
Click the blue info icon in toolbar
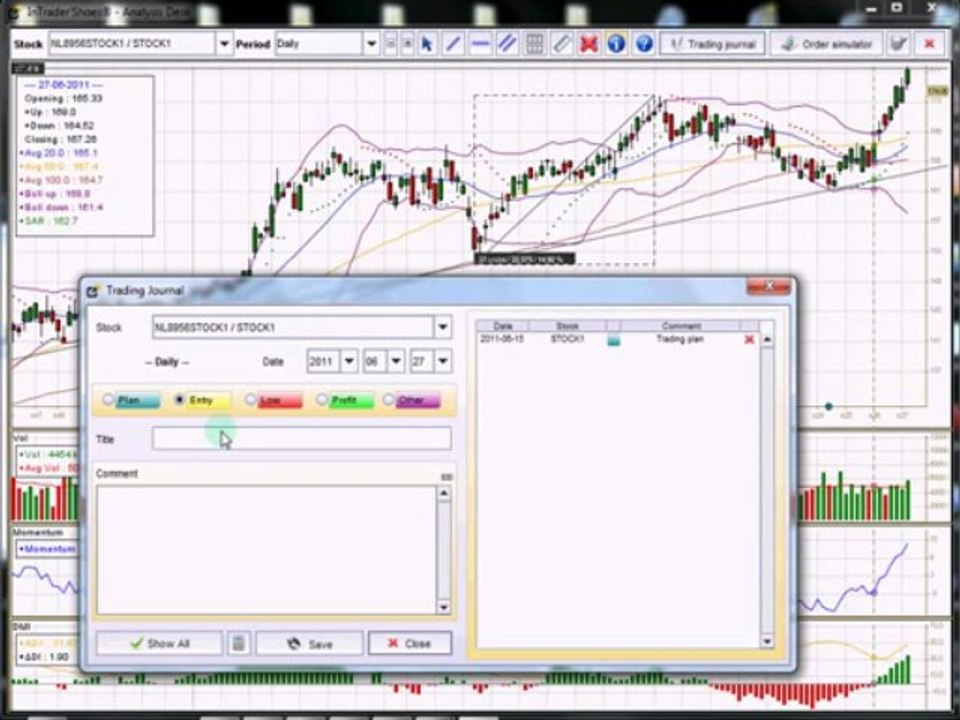[x=616, y=44]
